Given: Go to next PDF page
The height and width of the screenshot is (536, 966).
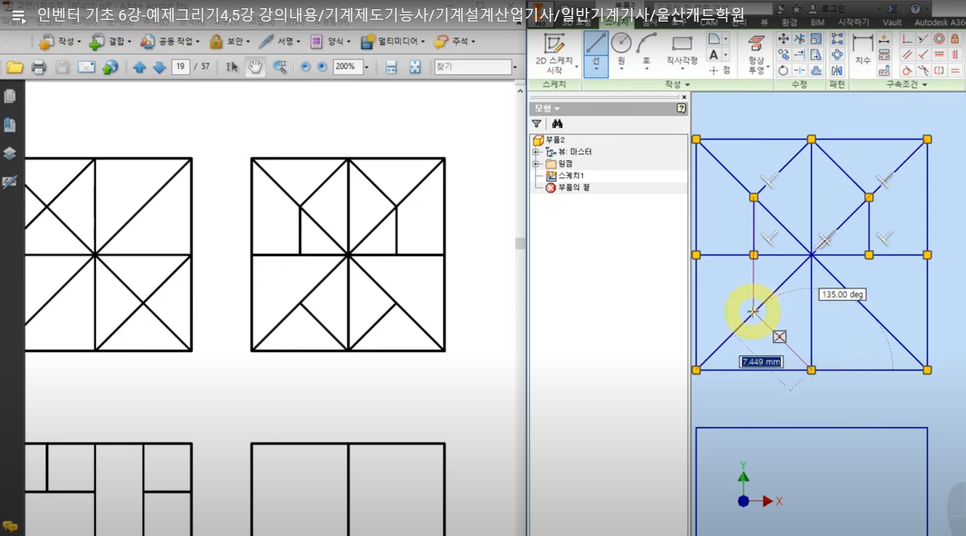Looking at the screenshot, I should [159, 67].
